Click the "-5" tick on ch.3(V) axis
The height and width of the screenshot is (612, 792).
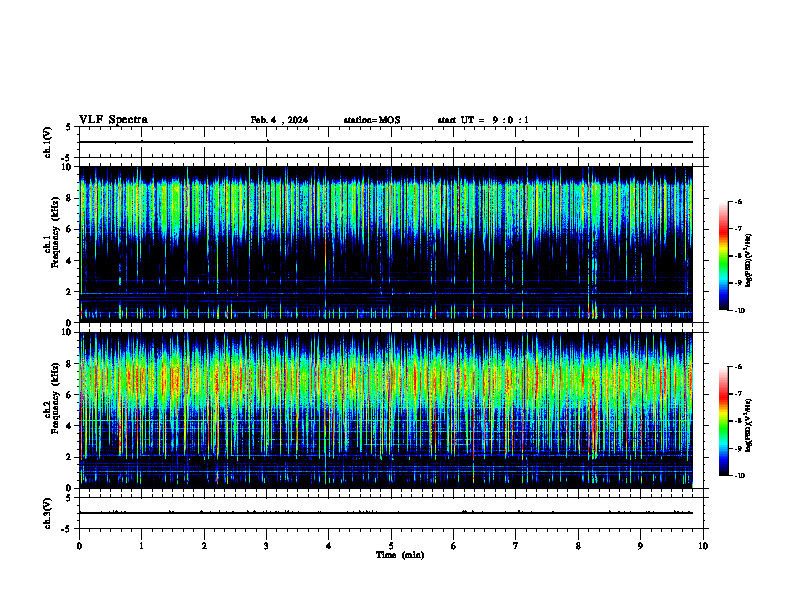pyautogui.click(x=68, y=529)
